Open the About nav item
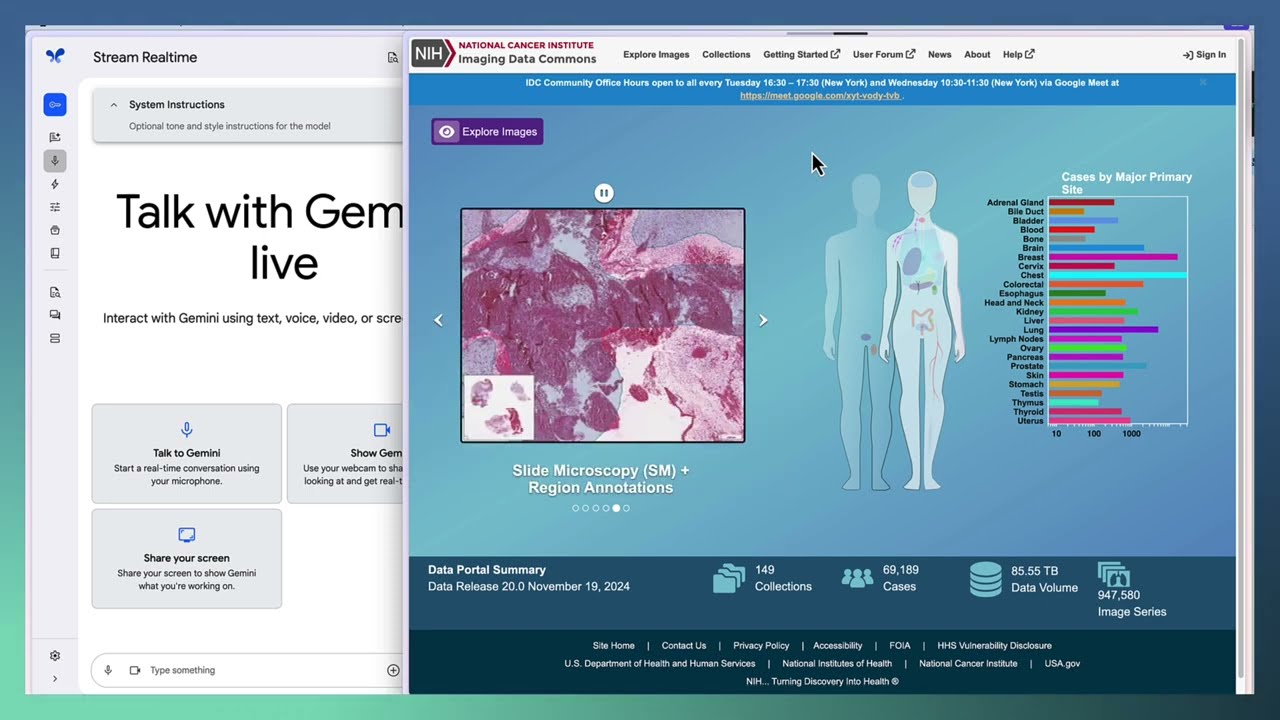The width and height of the screenshot is (1280, 720). point(977,55)
